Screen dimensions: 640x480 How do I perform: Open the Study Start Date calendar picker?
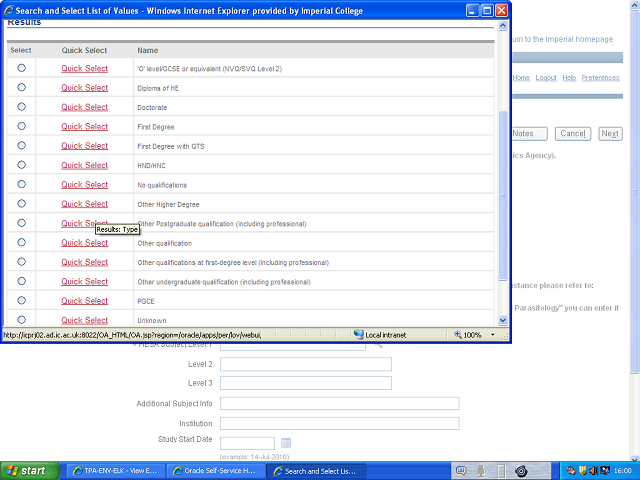[285, 443]
